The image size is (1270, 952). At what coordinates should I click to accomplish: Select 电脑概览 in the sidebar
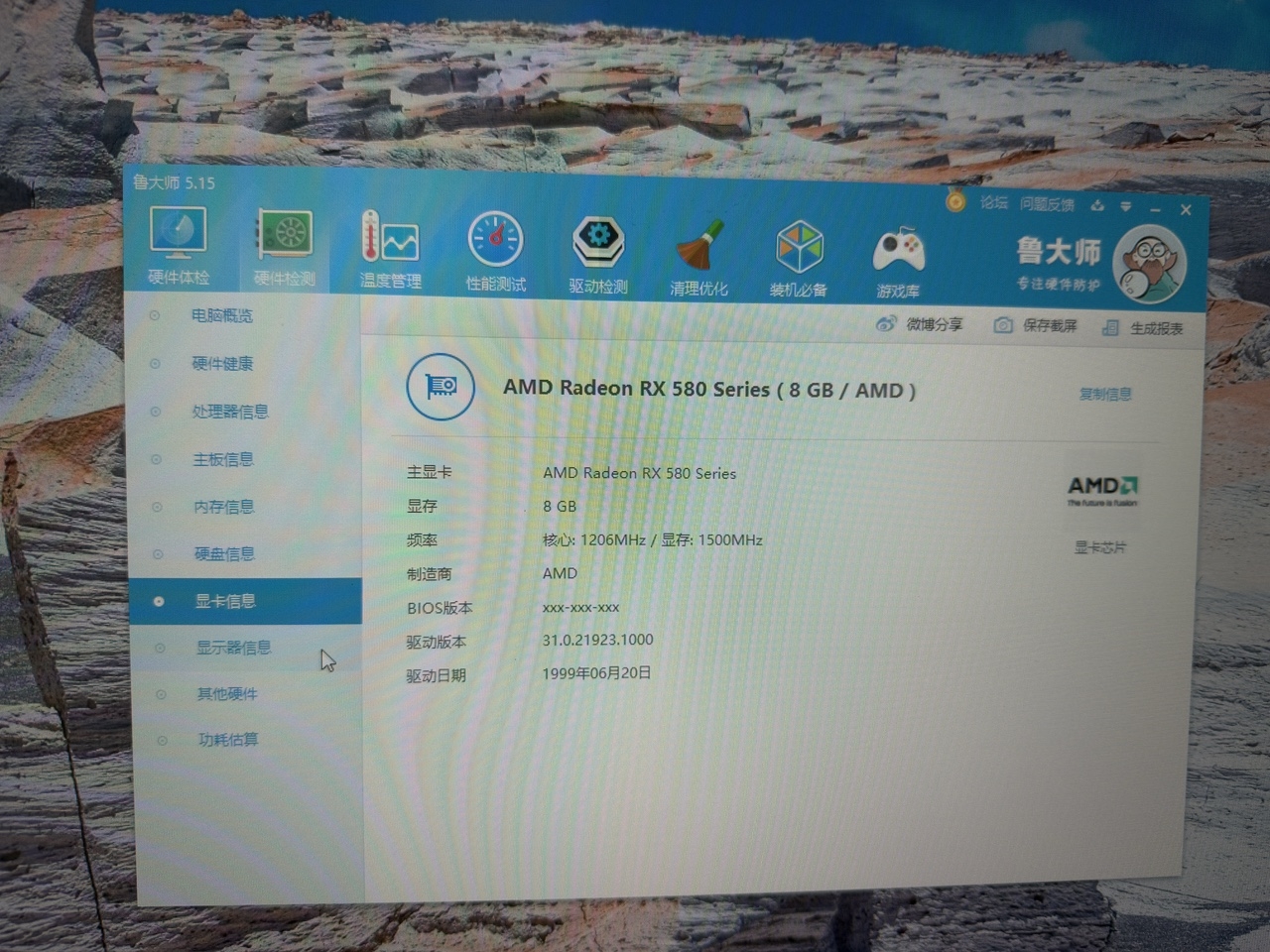tap(222, 315)
